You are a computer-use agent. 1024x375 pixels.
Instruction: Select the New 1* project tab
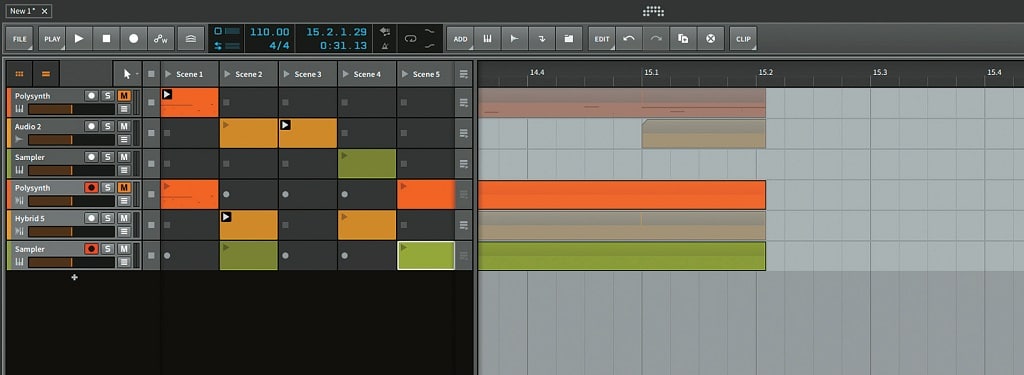[x=23, y=11]
